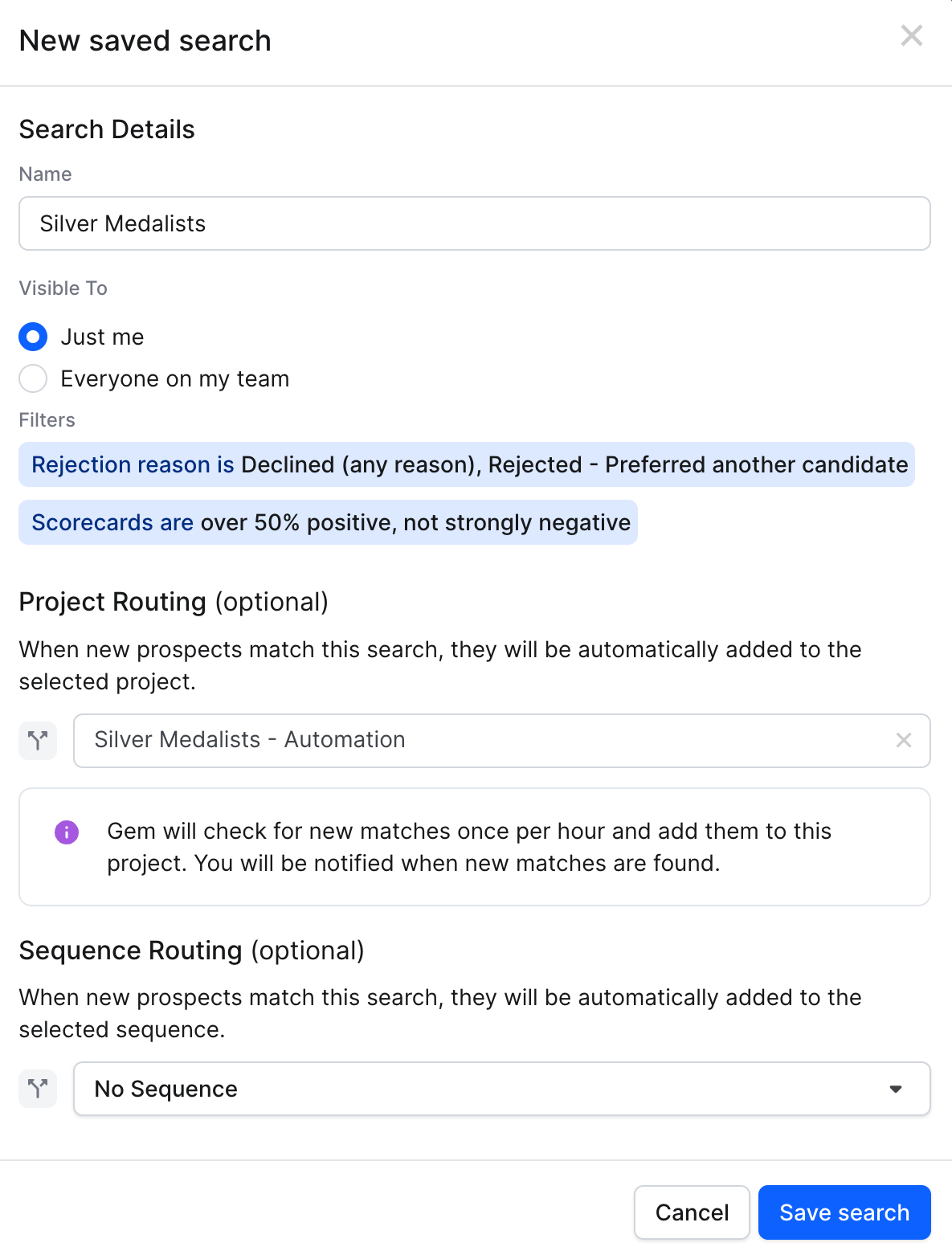Select the Just me radio button
The height and width of the screenshot is (1251, 952).
pyautogui.click(x=33, y=337)
